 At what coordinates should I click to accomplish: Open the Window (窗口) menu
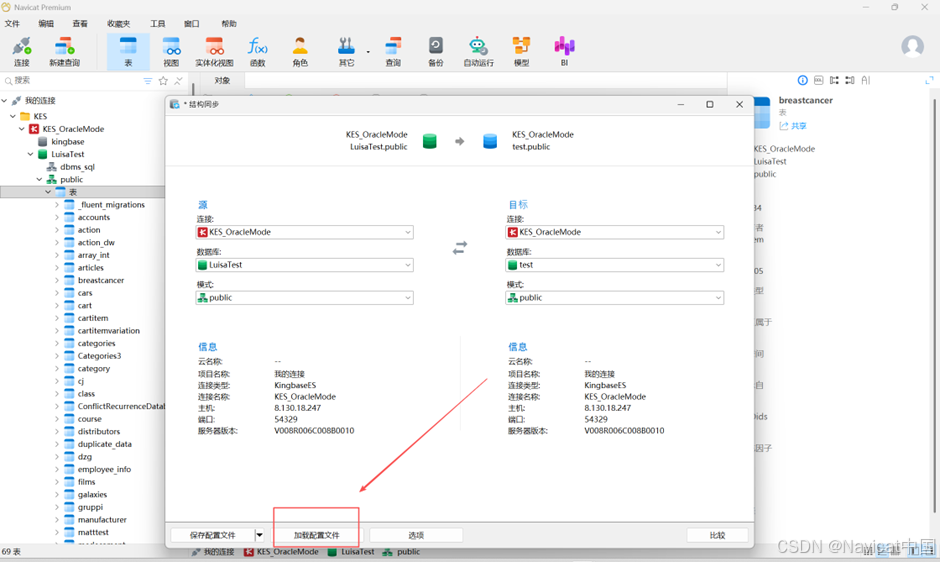point(192,23)
